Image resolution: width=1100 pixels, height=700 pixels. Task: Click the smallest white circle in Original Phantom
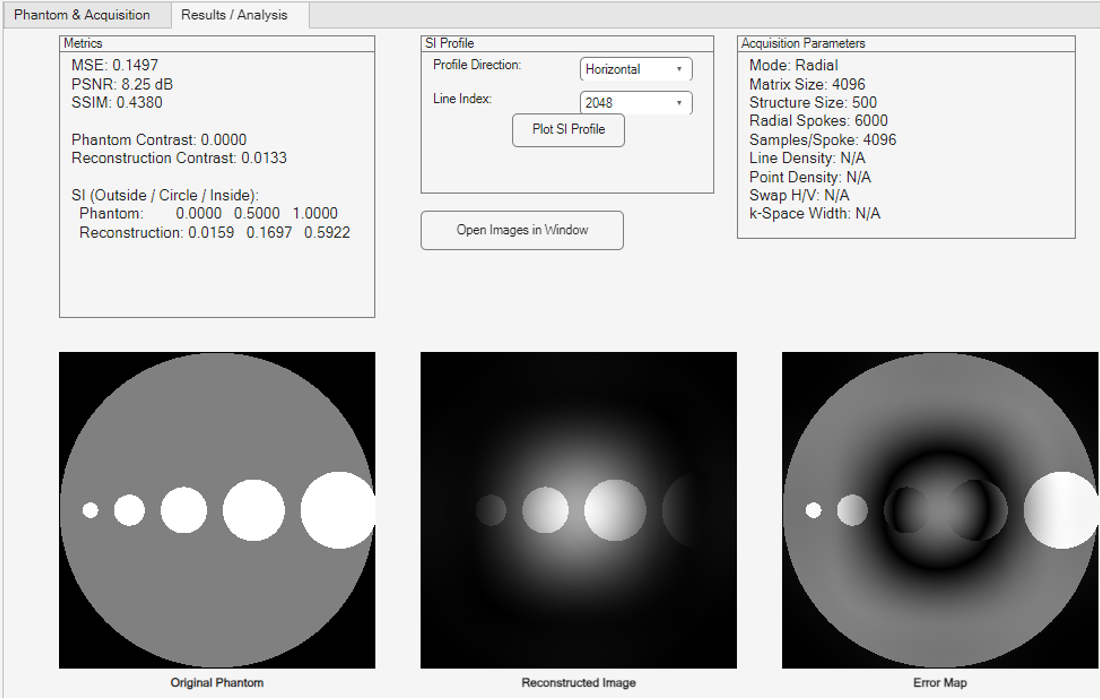[90, 510]
